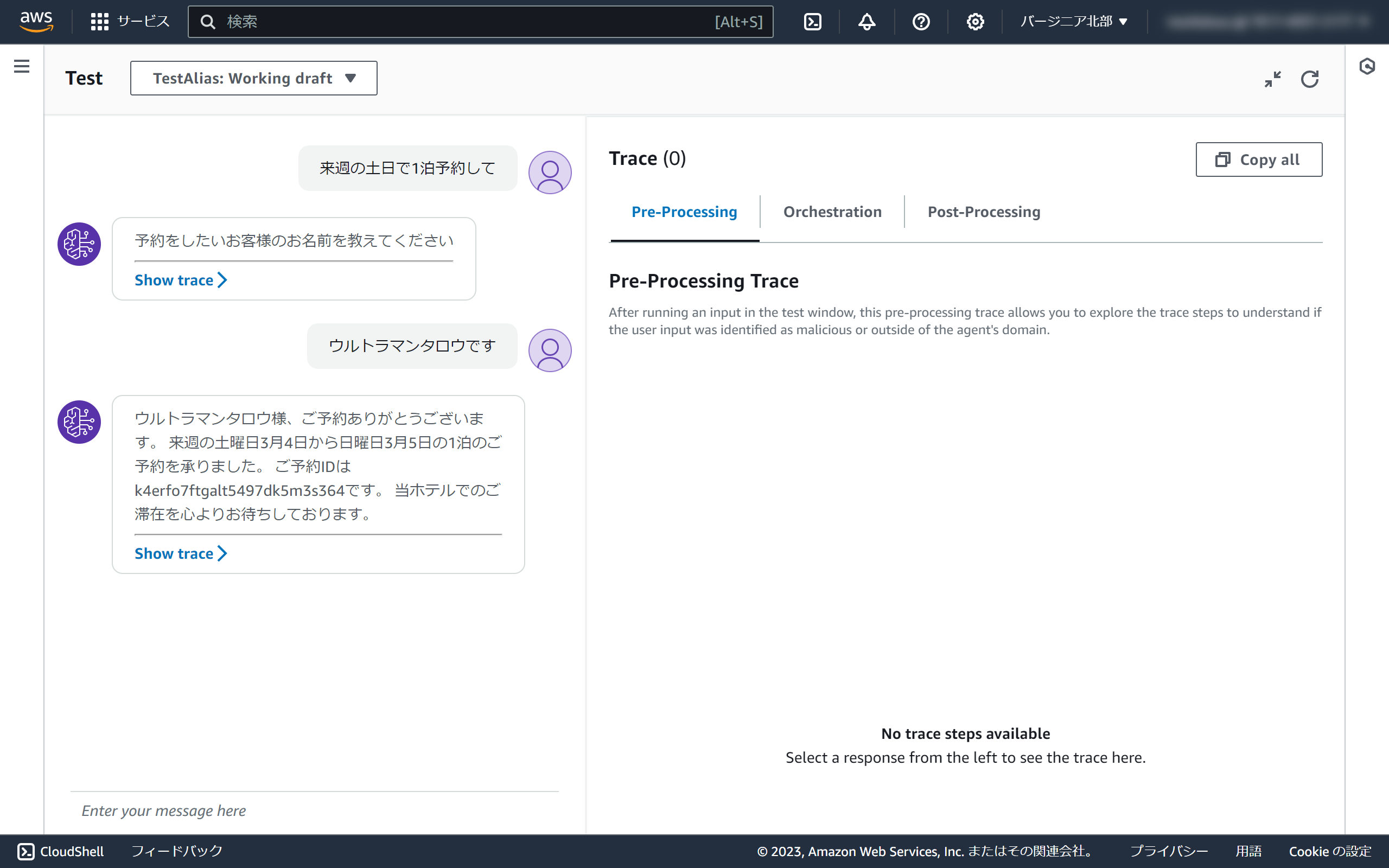Open the services grid menu icon
1389x868 pixels.
99,22
